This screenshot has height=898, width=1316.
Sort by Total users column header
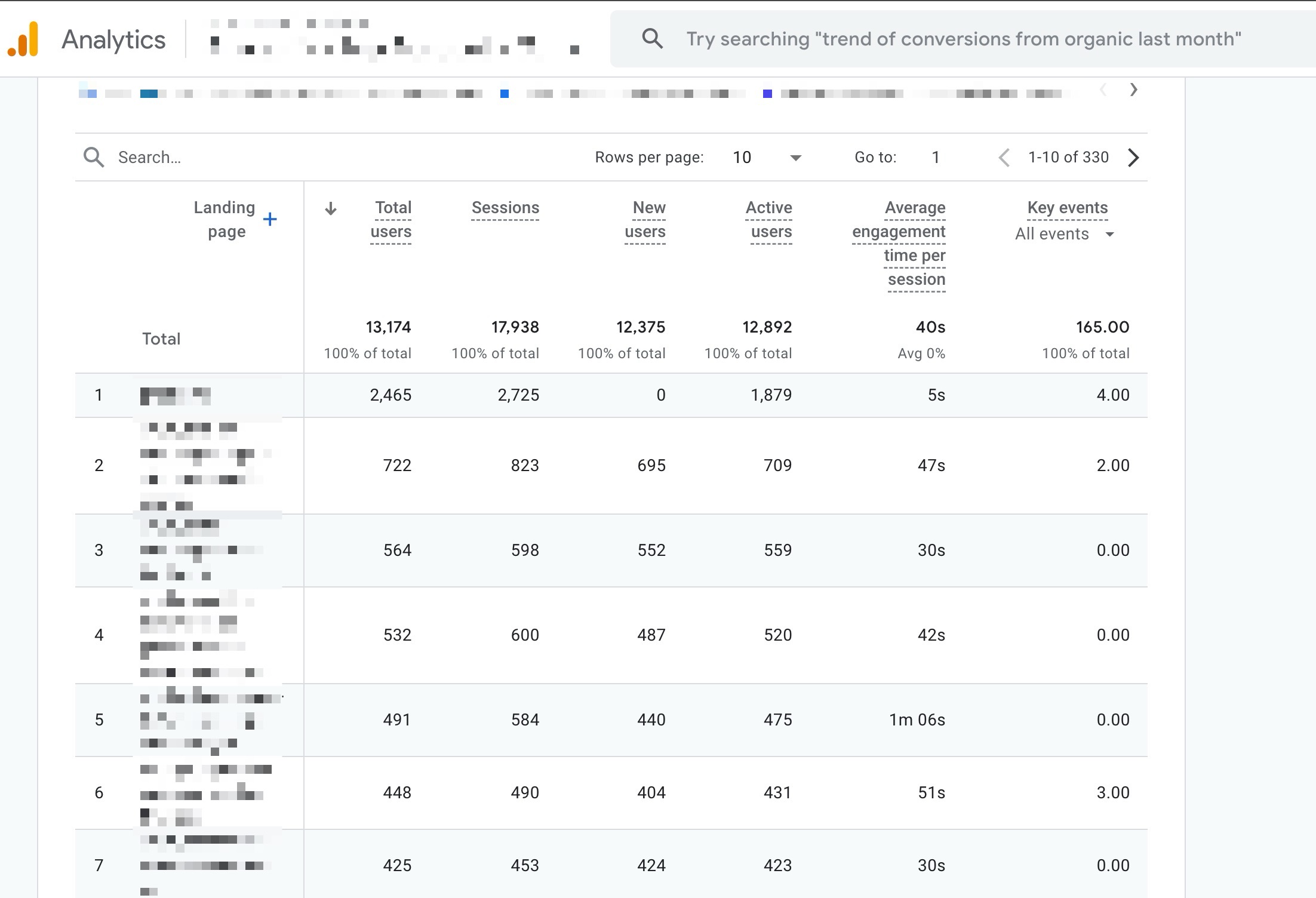click(391, 220)
